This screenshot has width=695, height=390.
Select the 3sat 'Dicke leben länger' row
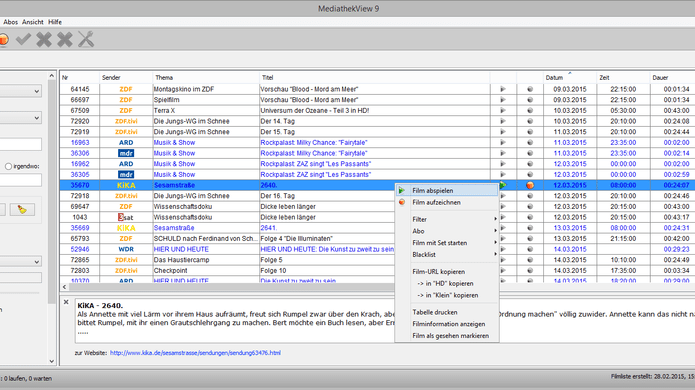pyautogui.click(x=377, y=217)
